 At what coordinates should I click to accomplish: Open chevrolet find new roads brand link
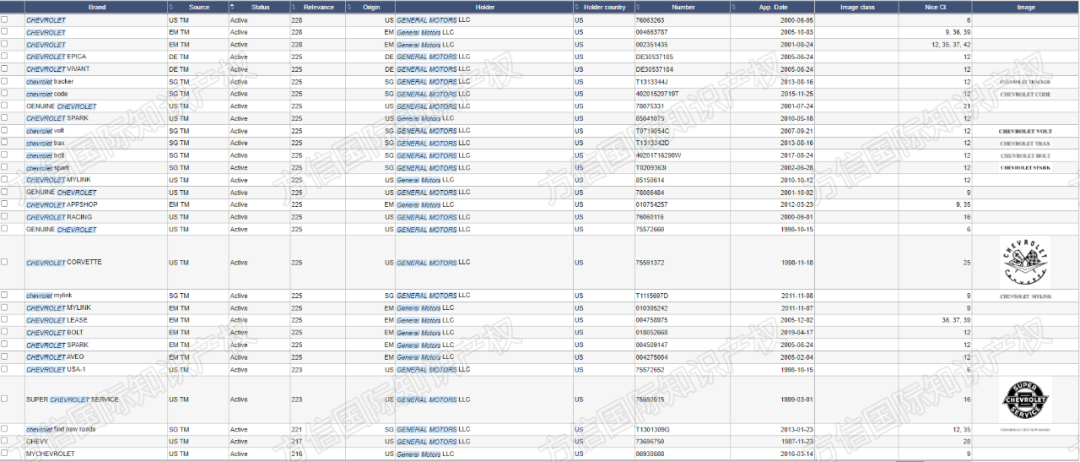pyautogui.click(x=61, y=429)
